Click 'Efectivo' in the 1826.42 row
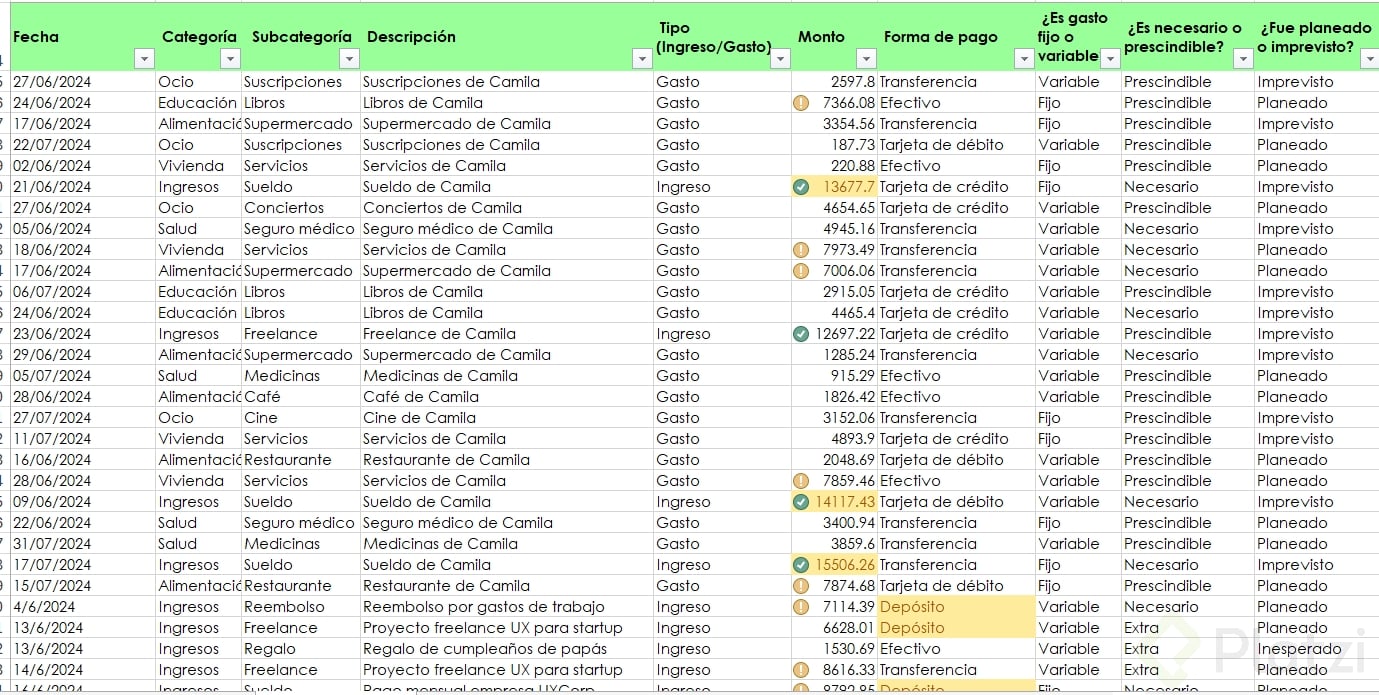Image resolution: width=1379 pixels, height=695 pixels. pos(910,397)
